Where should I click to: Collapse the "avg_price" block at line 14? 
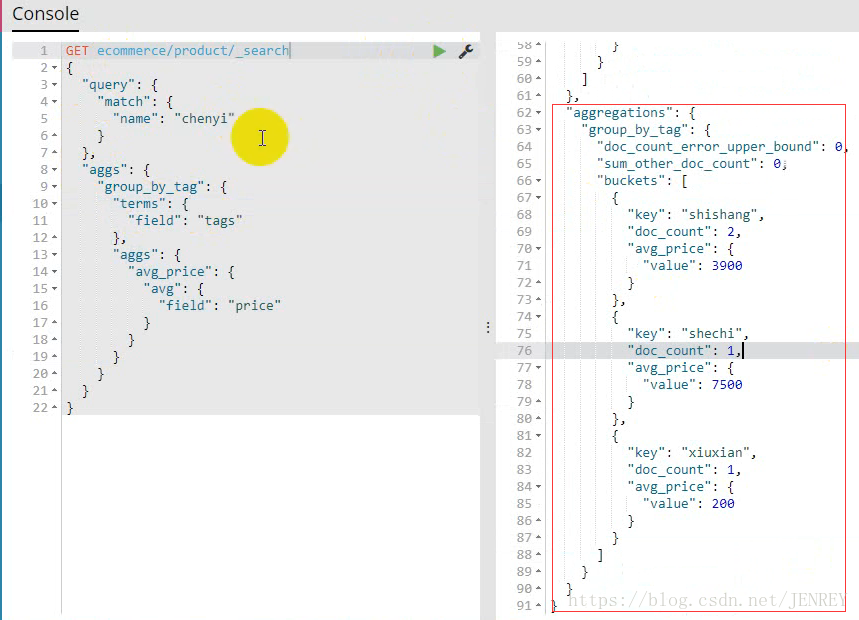click(x=54, y=272)
